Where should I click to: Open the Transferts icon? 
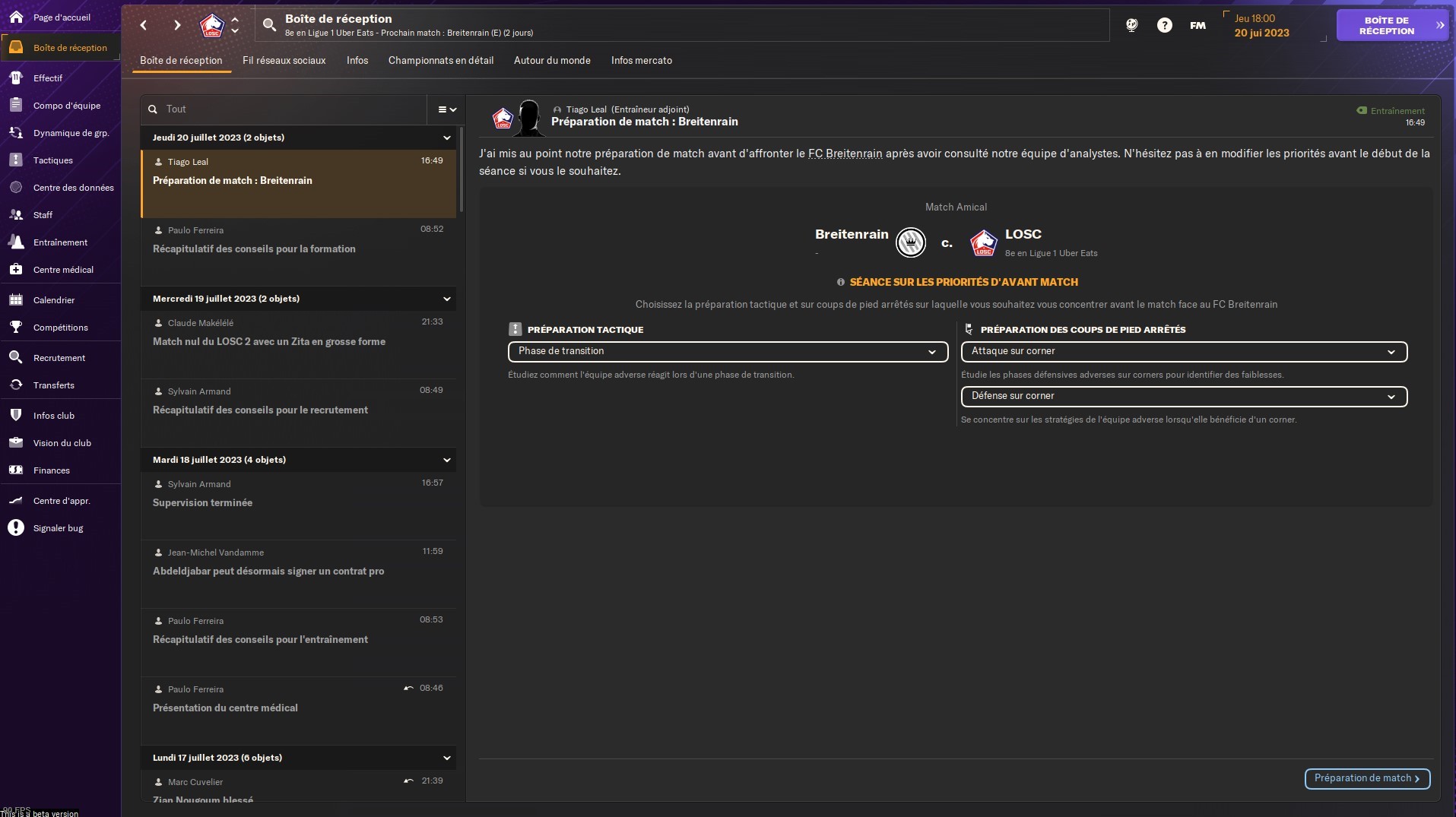[16, 385]
